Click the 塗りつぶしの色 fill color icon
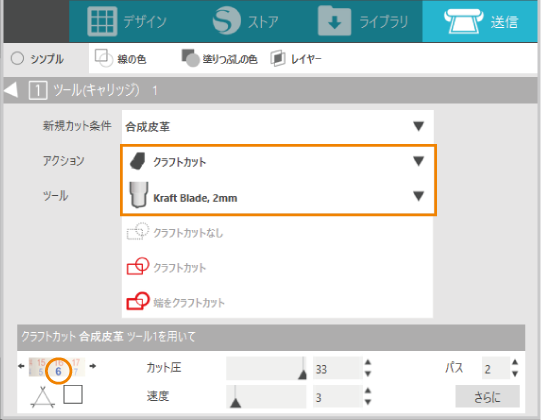Screen dimensions: 541x420 point(190,58)
